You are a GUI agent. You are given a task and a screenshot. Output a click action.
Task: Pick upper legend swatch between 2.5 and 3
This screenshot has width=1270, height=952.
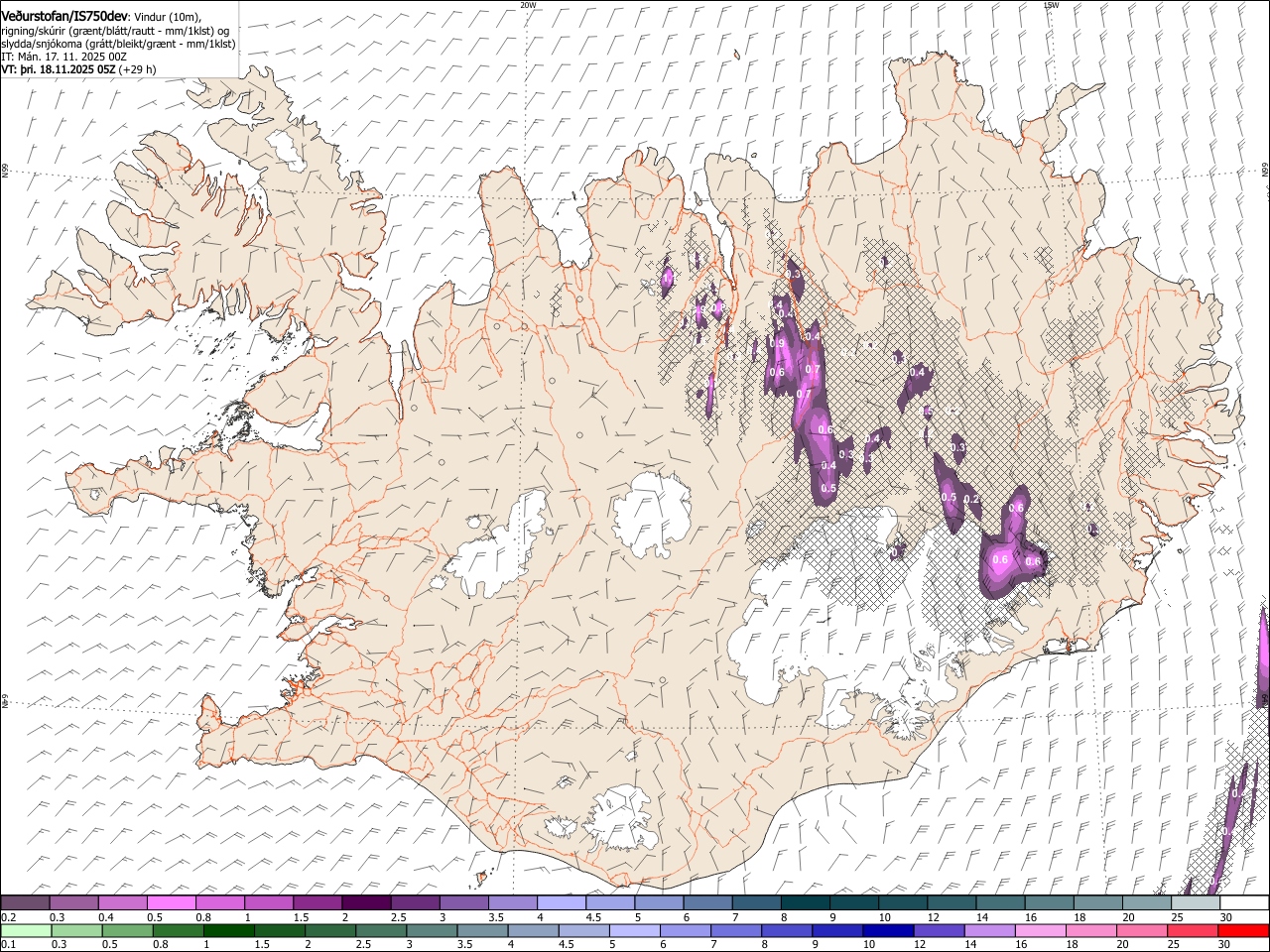pyautogui.click(x=415, y=903)
